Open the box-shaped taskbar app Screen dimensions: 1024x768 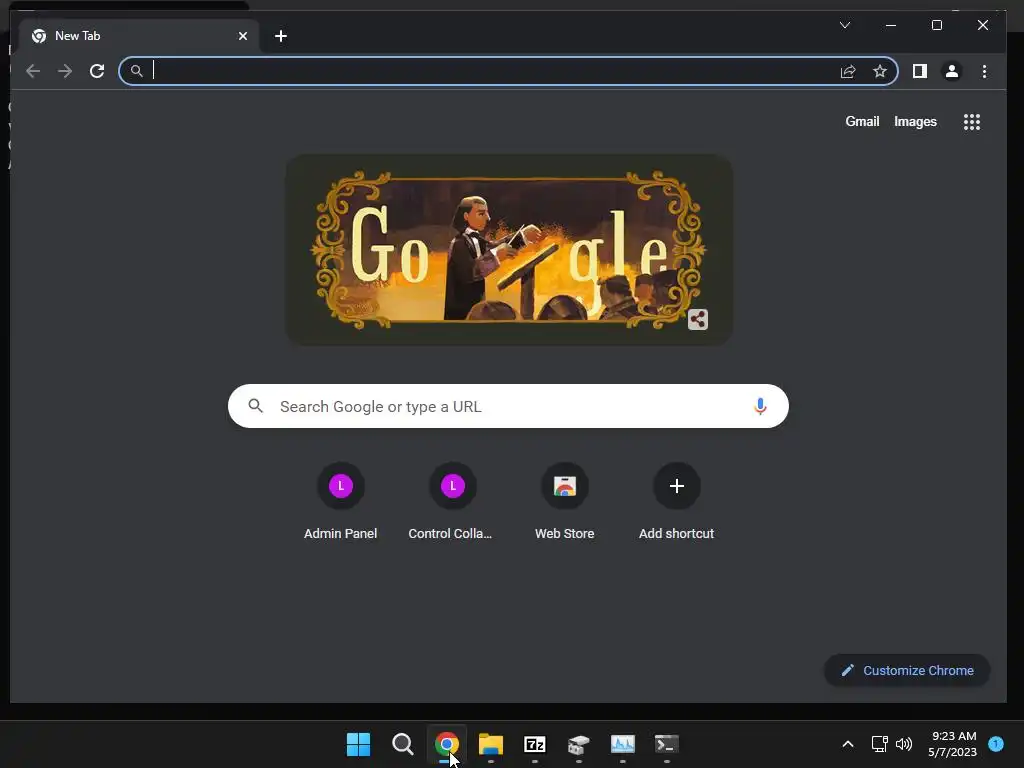(x=579, y=744)
